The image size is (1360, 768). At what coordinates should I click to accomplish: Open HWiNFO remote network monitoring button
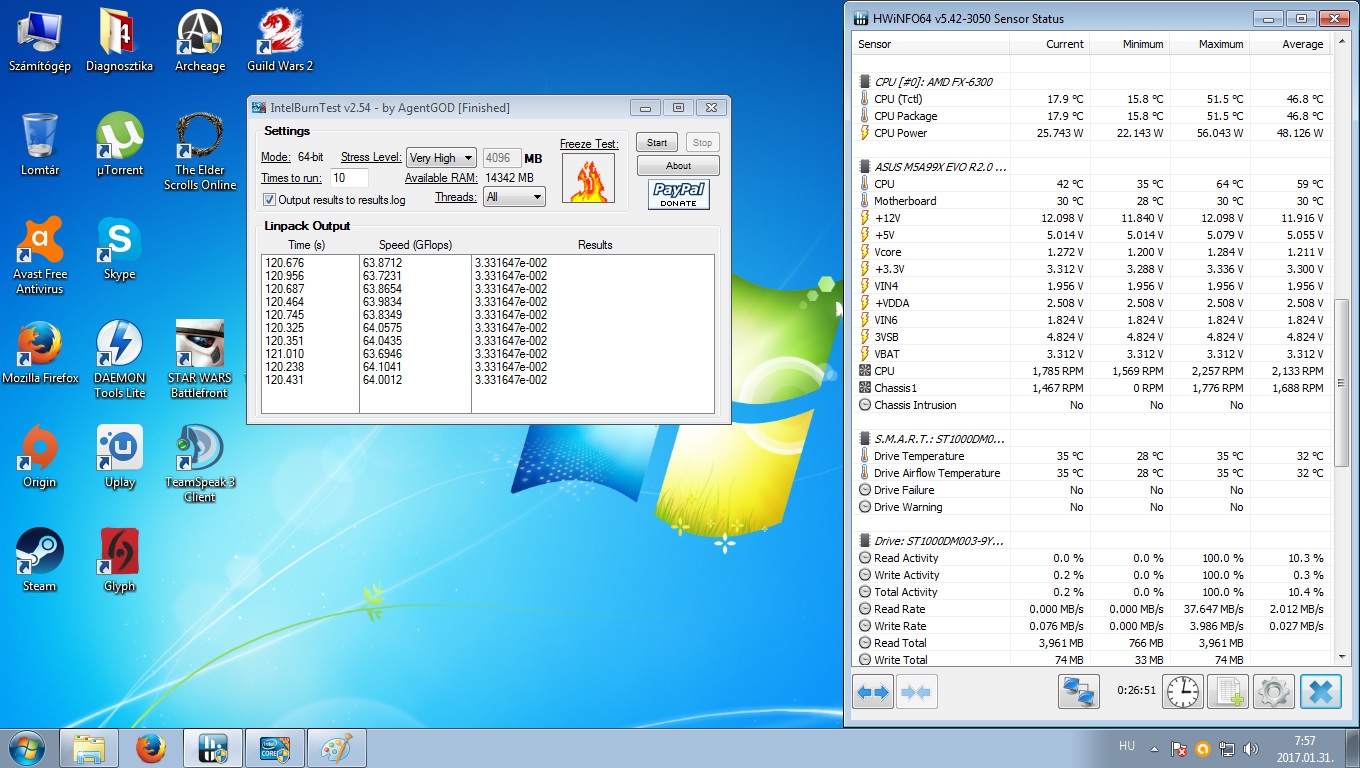tap(1079, 691)
